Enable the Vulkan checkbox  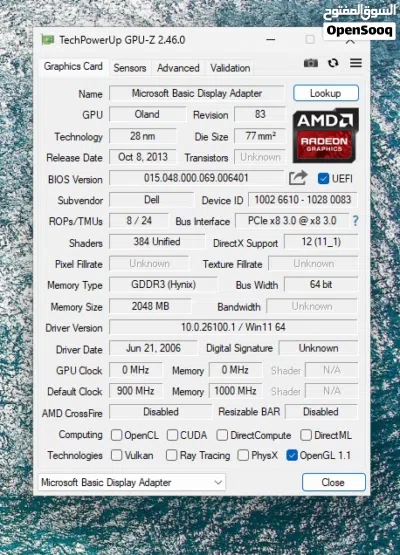[116, 455]
